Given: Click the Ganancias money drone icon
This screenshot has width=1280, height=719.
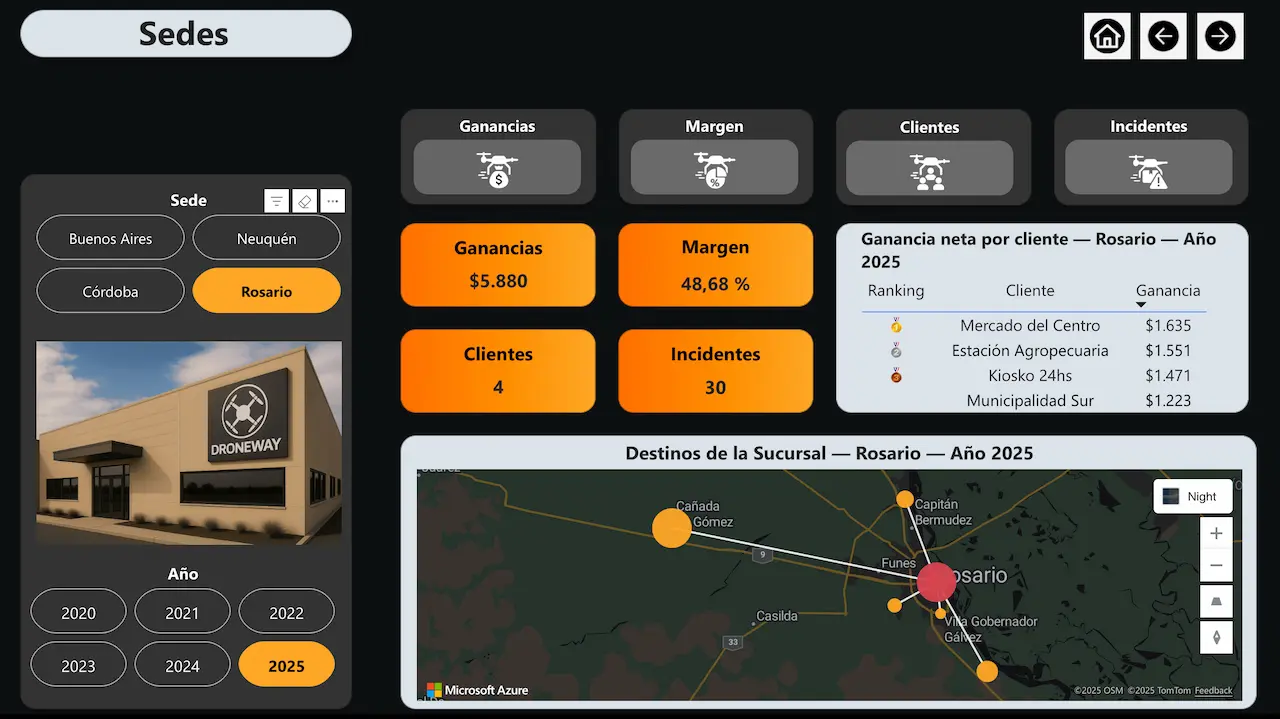Looking at the screenshot, I should pos(498,168).
